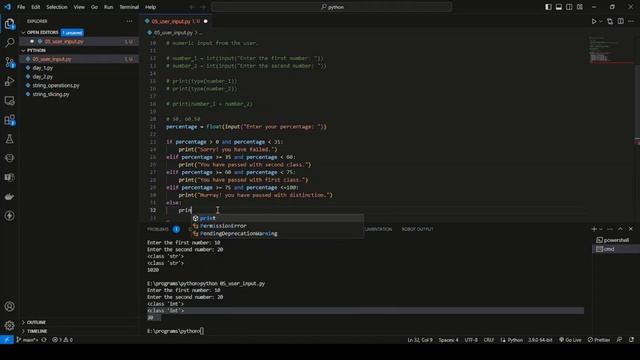Open the Help menu
This screenshot has width=640, height=360.
click(151, 7)
